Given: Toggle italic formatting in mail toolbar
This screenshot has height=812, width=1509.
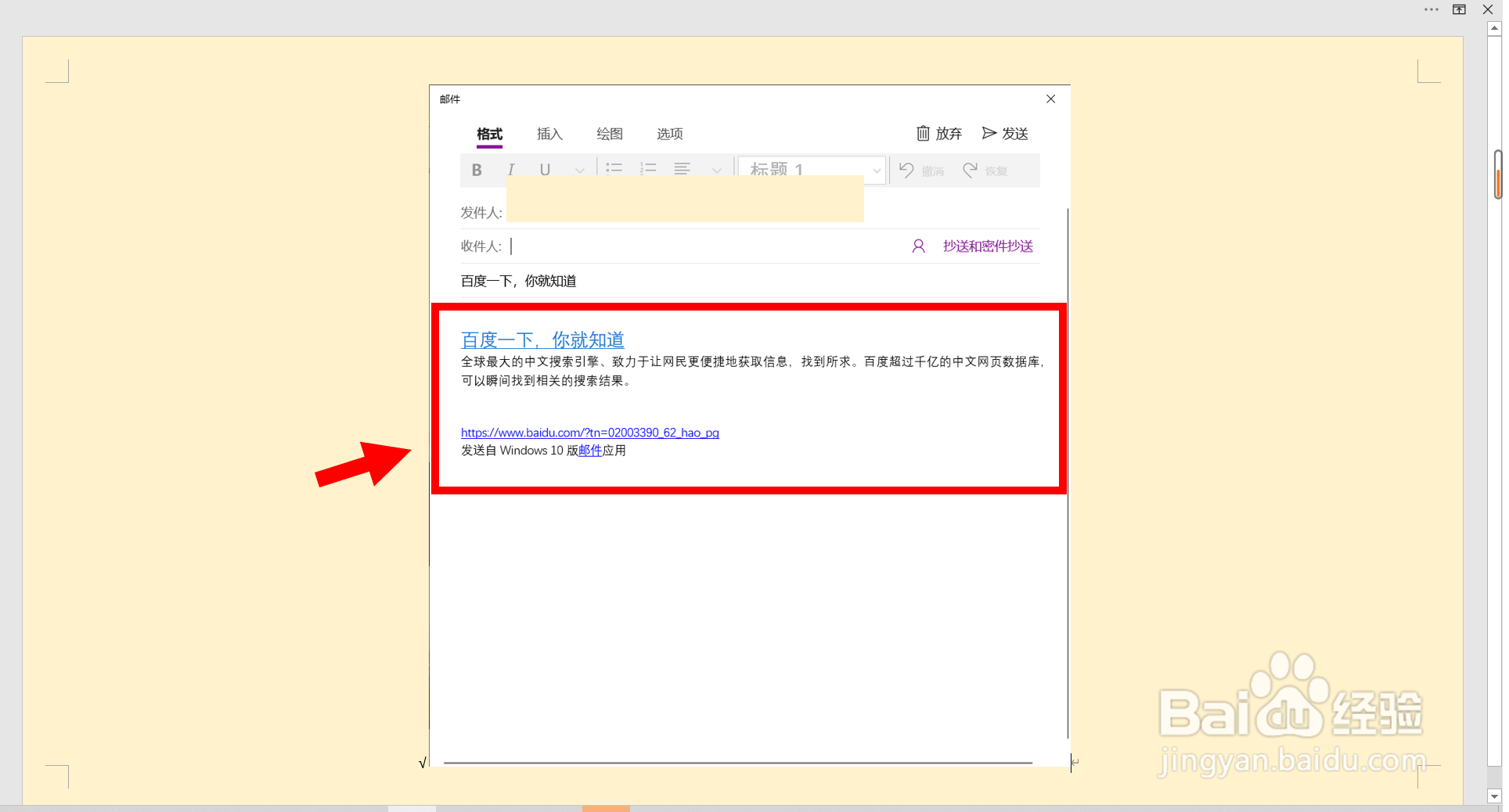Looking at the screenshot, I should coord(511,170).
